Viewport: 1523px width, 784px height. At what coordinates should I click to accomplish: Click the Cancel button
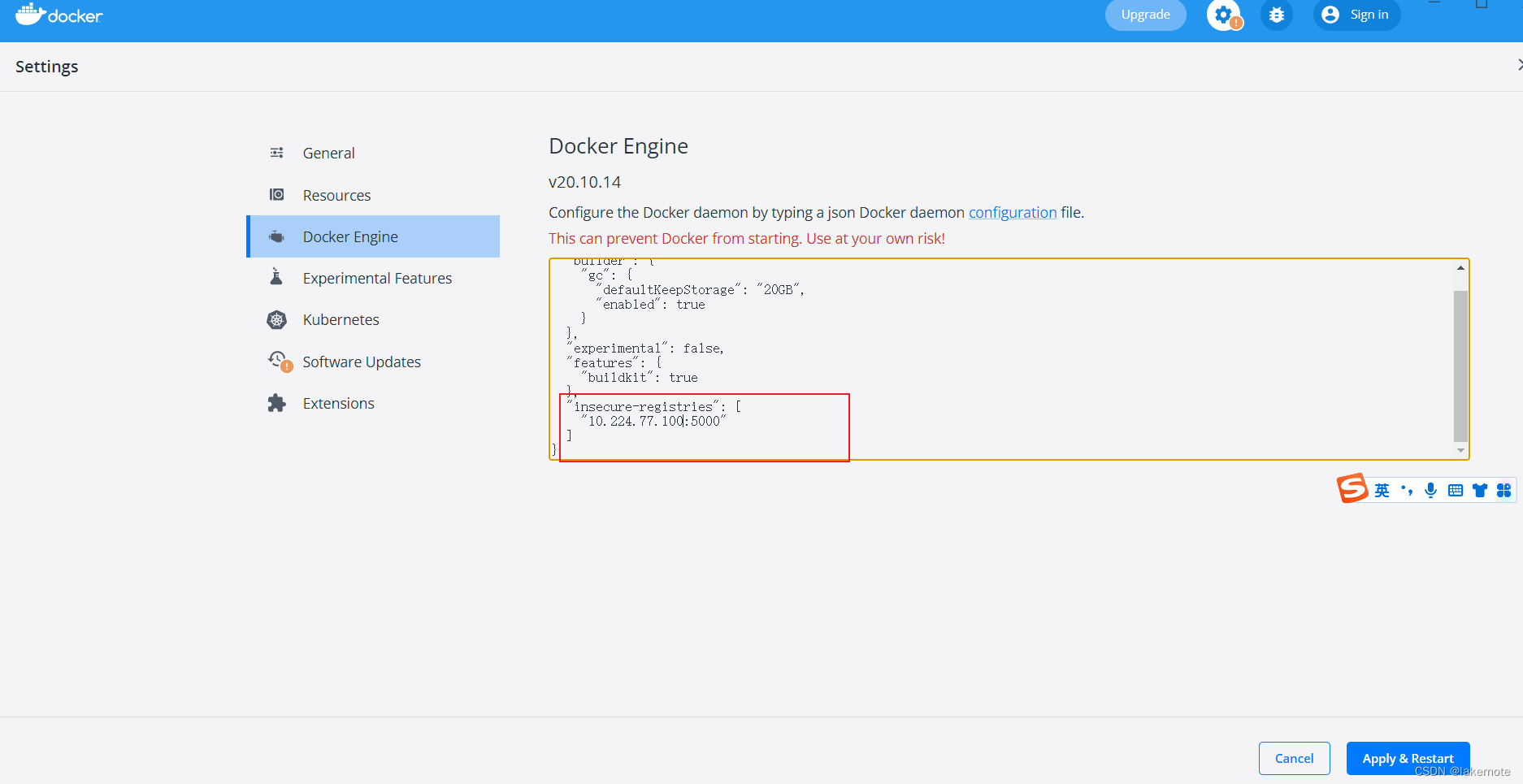[1294, 758]
